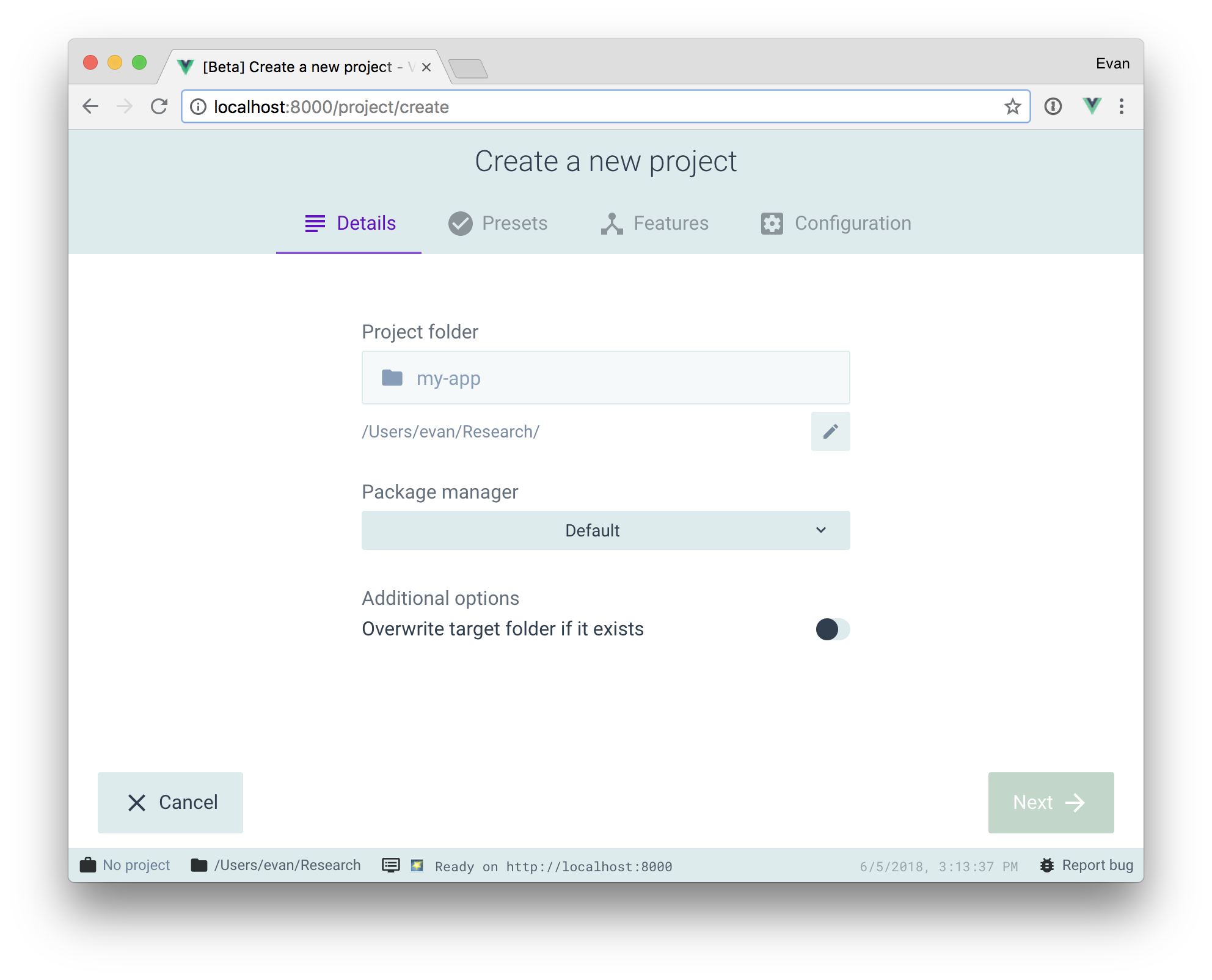The height and width of the screenshot is (980, 1212).
Task: Click the Details tab icon
Action: (x=312, y=223)
